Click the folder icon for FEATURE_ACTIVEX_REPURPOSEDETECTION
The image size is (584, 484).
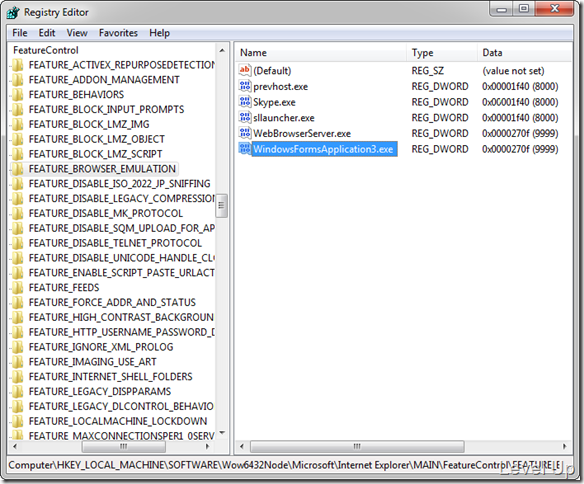click(17, 65)
